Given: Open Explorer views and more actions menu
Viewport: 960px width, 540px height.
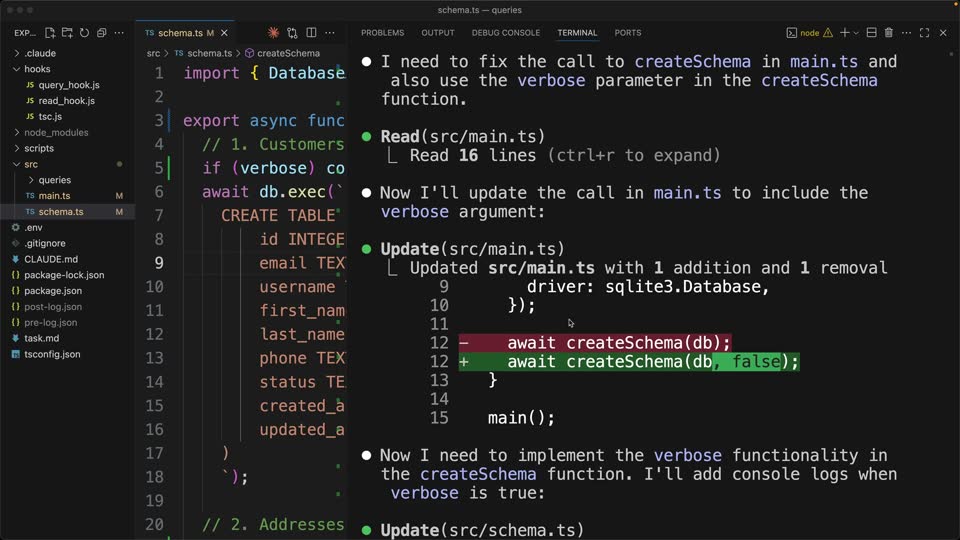Looking at the screenshot, I should click(x=119, y=32).
